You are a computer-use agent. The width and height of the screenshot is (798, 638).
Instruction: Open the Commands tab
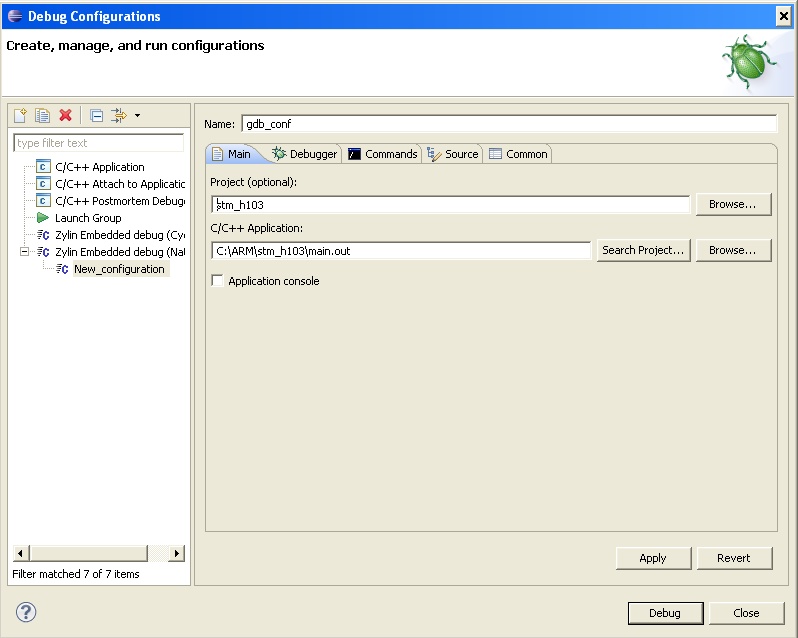(x=382, y=154)
